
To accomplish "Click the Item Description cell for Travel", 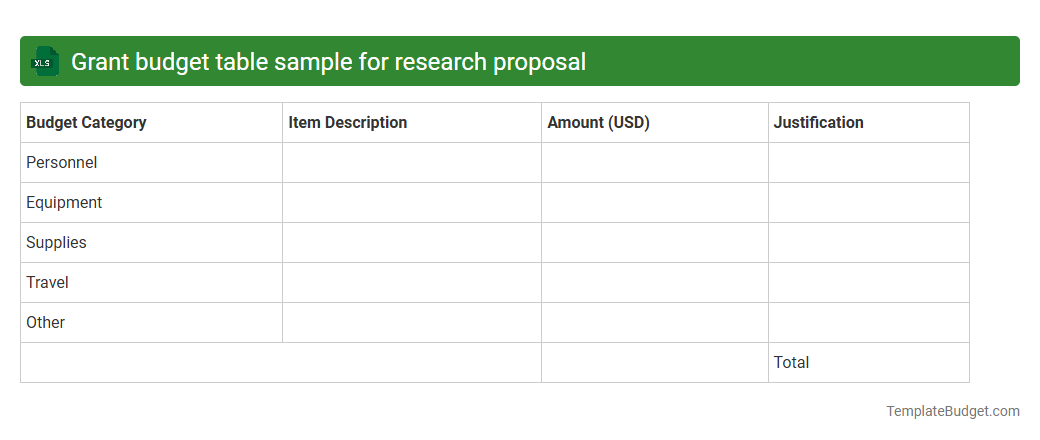I will pos(412,282).
